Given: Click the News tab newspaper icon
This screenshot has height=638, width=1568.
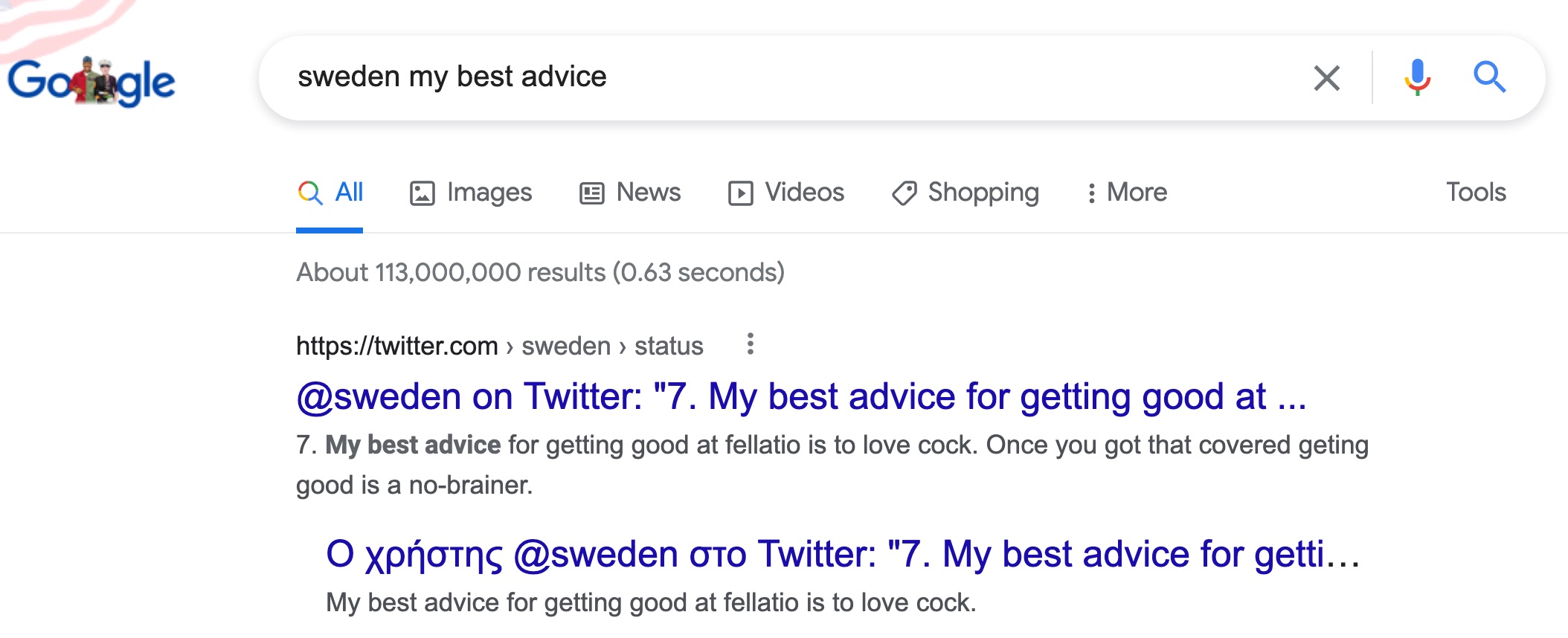Looking at the screenshot, I should (592, 193).
